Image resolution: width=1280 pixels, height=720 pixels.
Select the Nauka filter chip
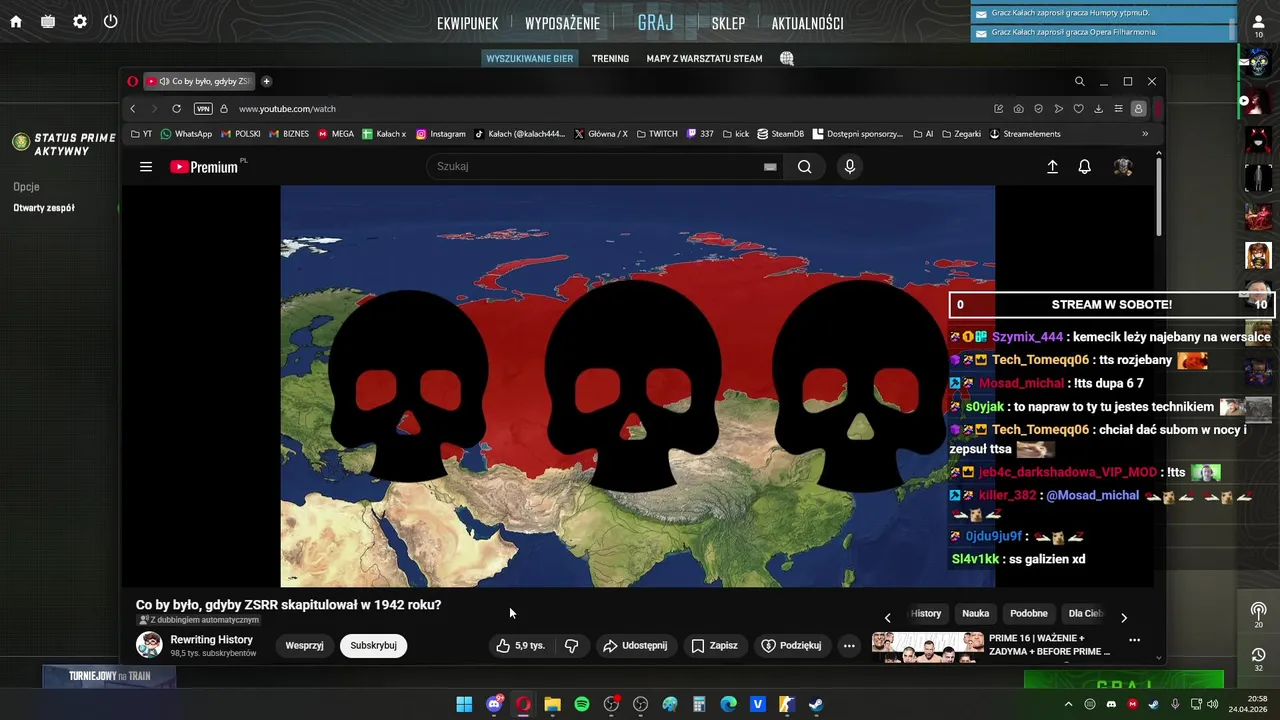975,614
